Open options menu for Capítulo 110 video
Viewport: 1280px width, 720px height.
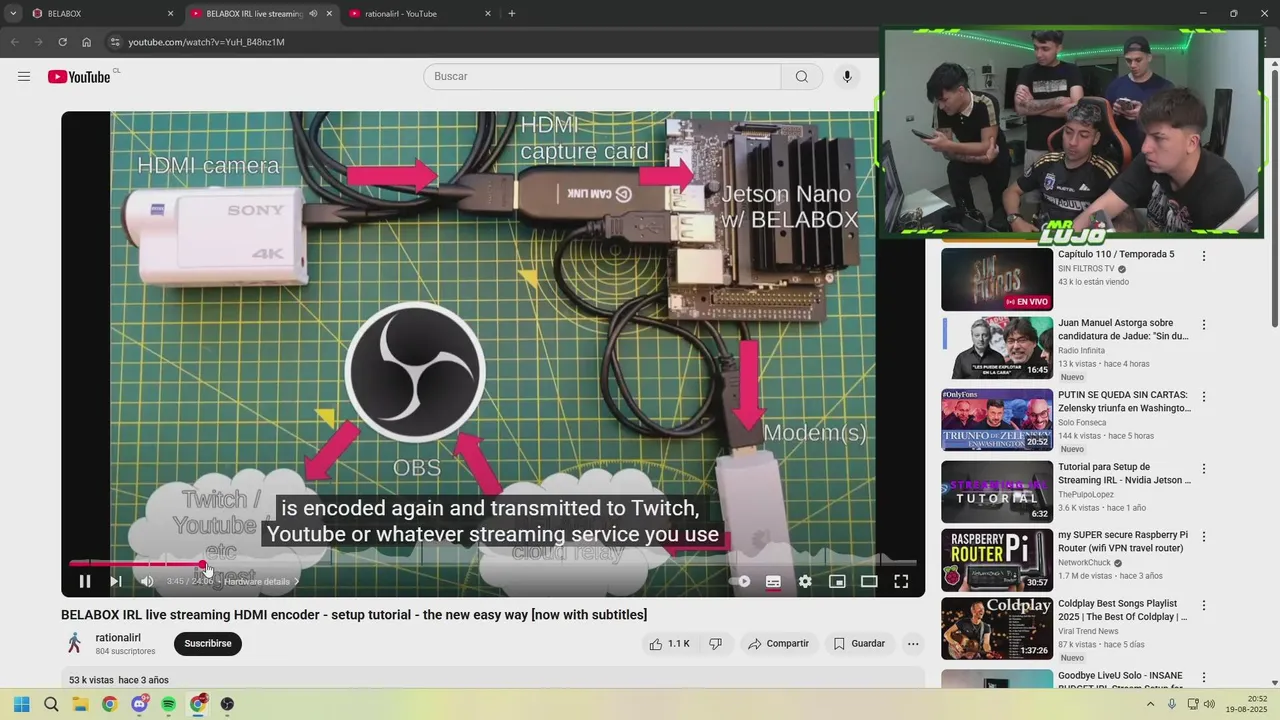coord(1204,256)
